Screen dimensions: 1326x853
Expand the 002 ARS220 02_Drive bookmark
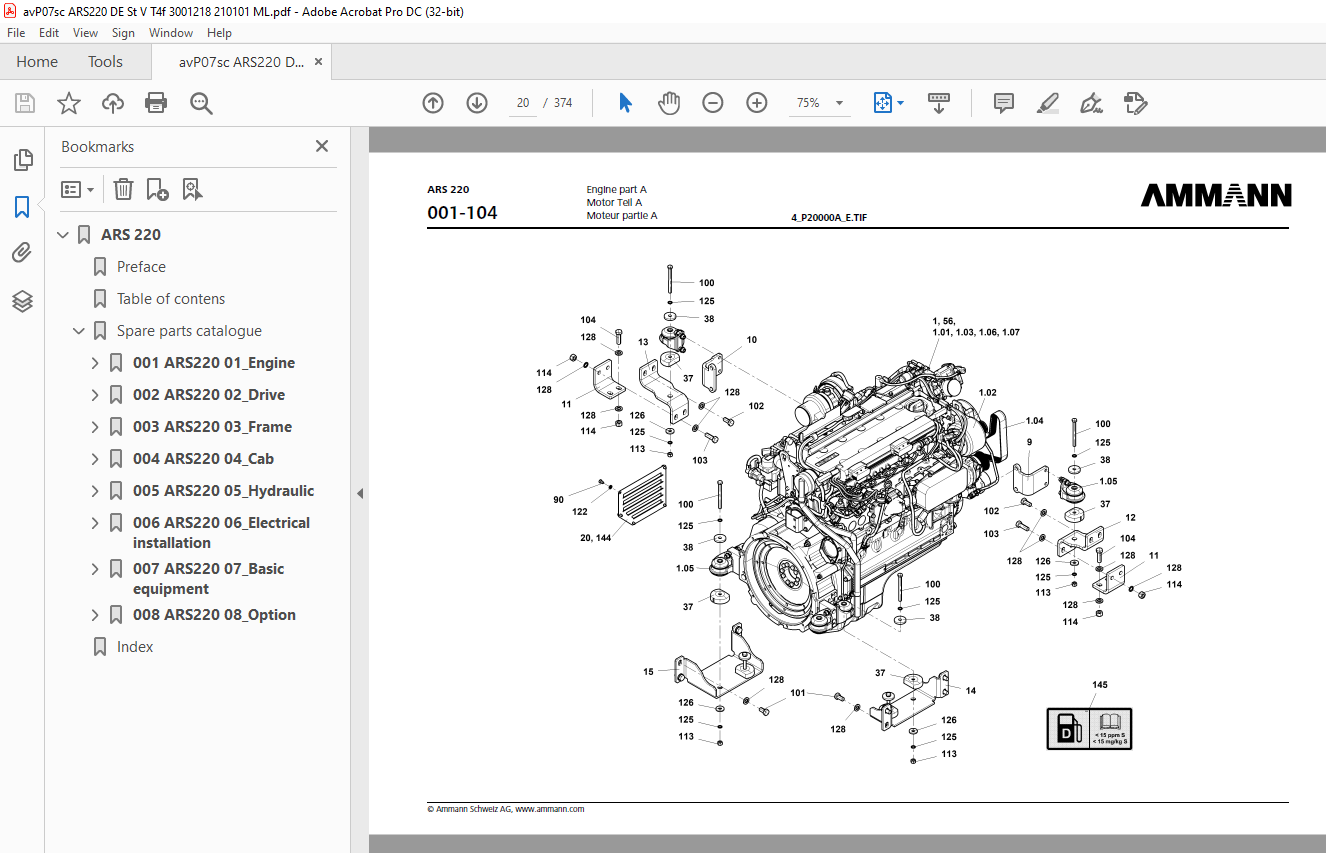(96, 395)
